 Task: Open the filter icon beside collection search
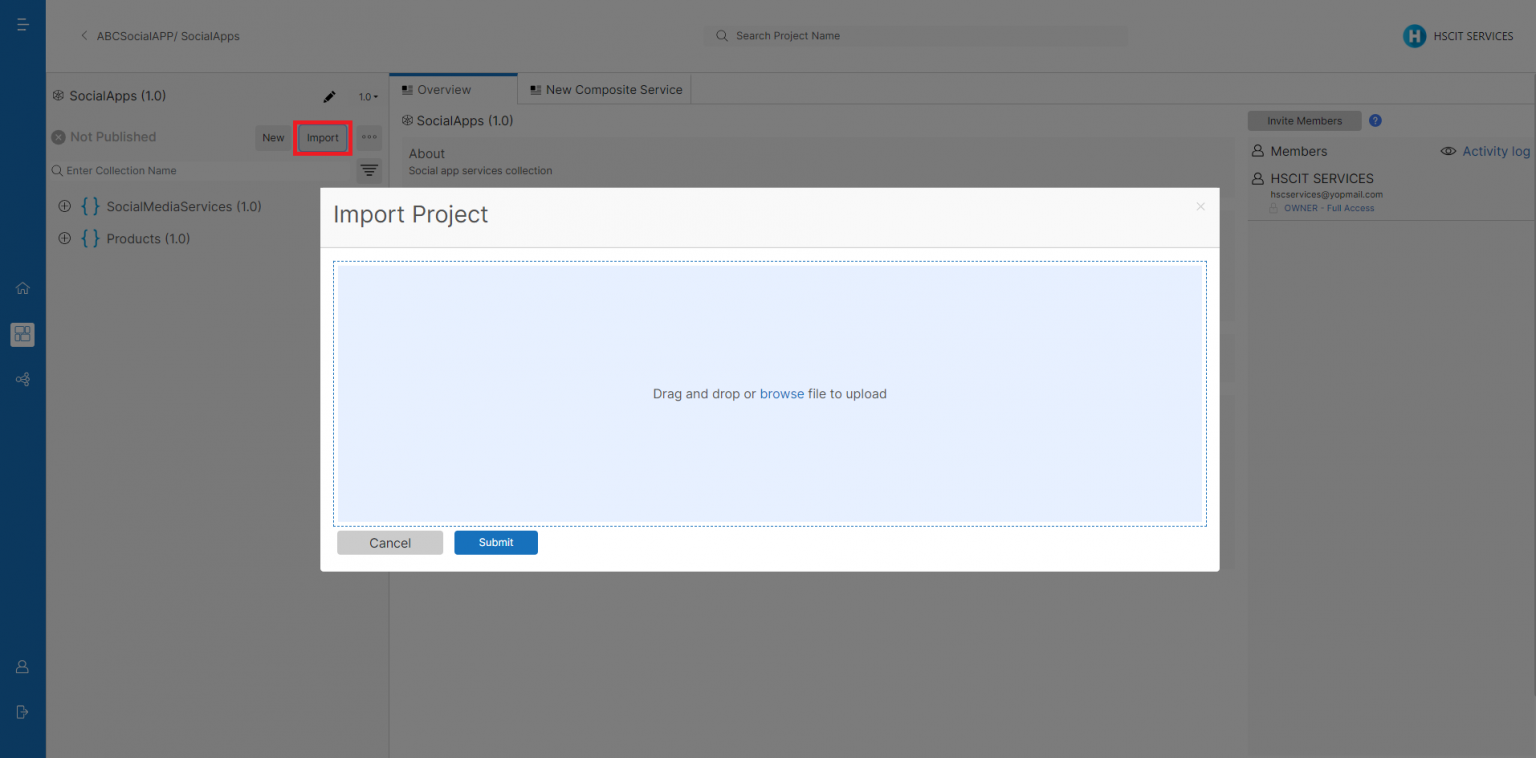pos(368,170)
